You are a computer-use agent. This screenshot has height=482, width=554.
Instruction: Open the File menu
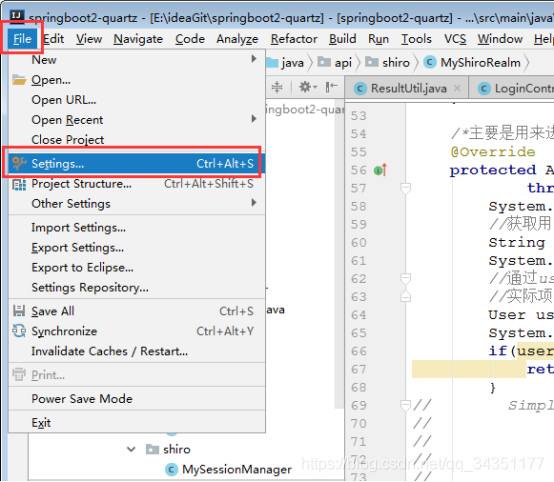[22, 39]
